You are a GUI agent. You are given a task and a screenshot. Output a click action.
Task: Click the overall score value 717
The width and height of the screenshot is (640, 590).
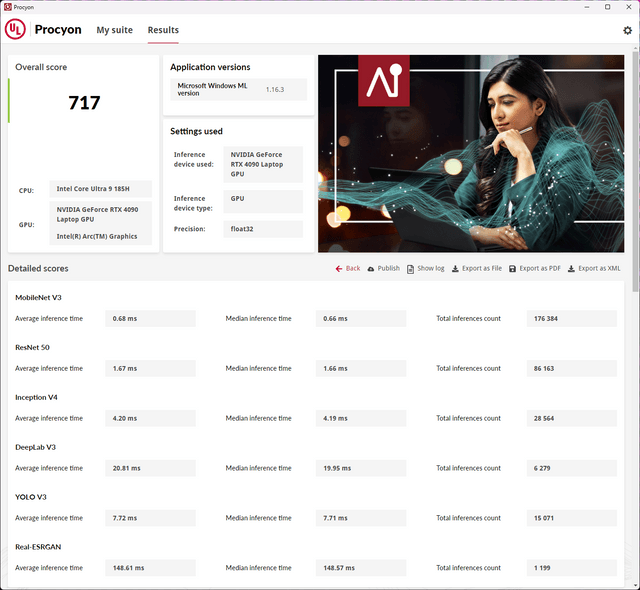[84, 102]
